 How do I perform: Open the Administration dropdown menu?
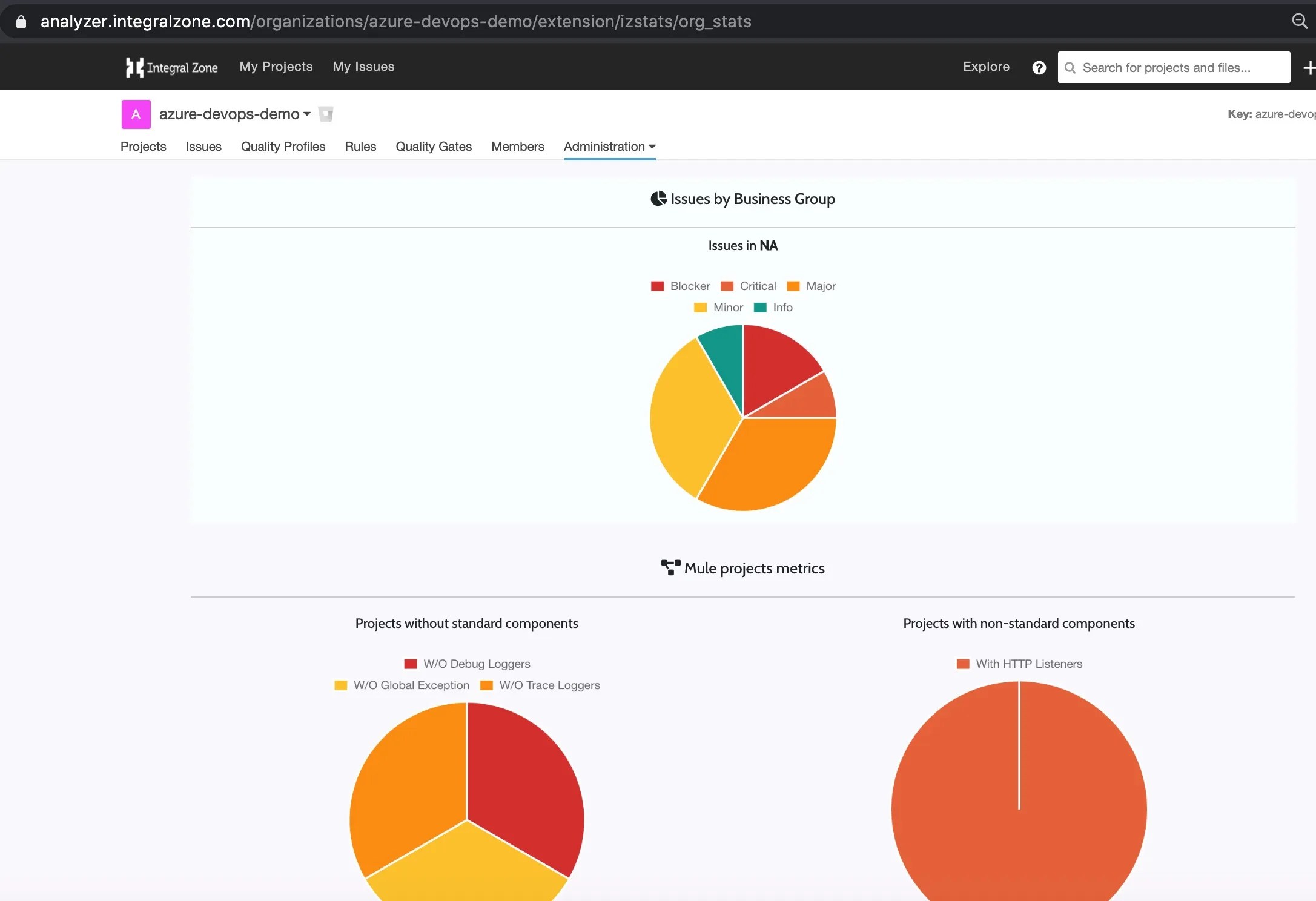pyautogui.click(x=609, y=147)
